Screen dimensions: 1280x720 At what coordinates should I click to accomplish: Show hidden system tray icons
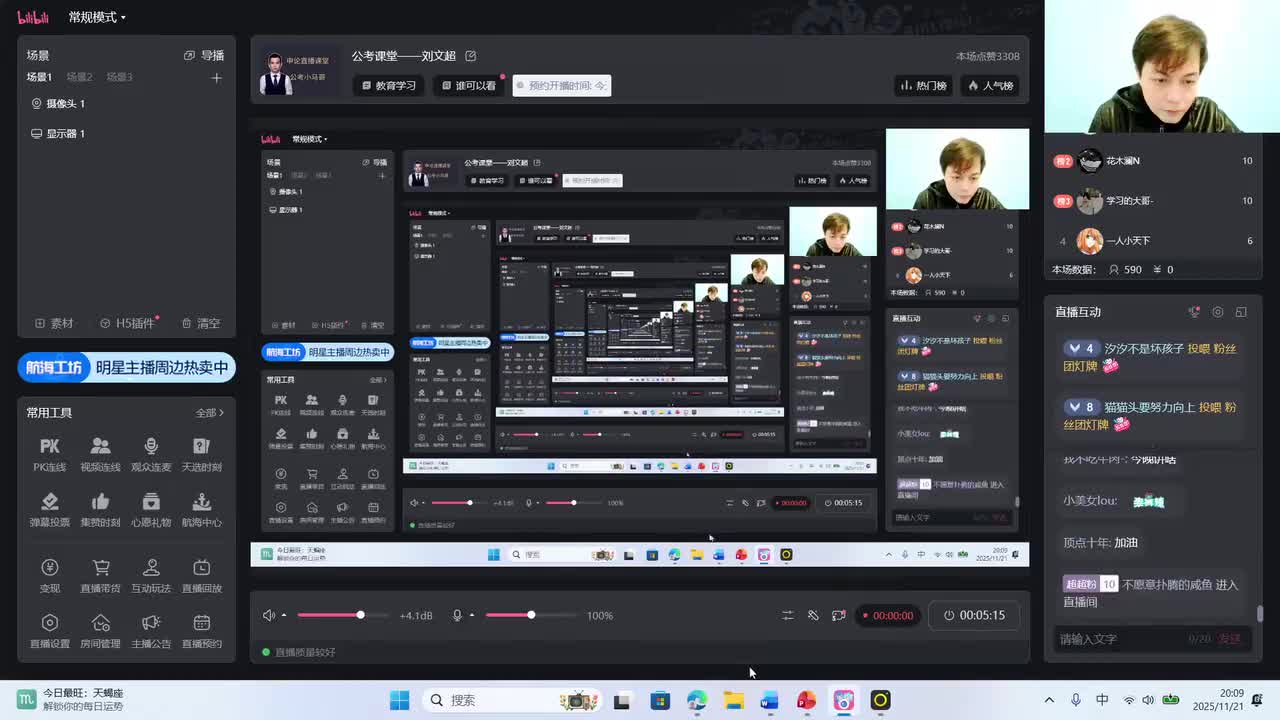pos(1049,700)
